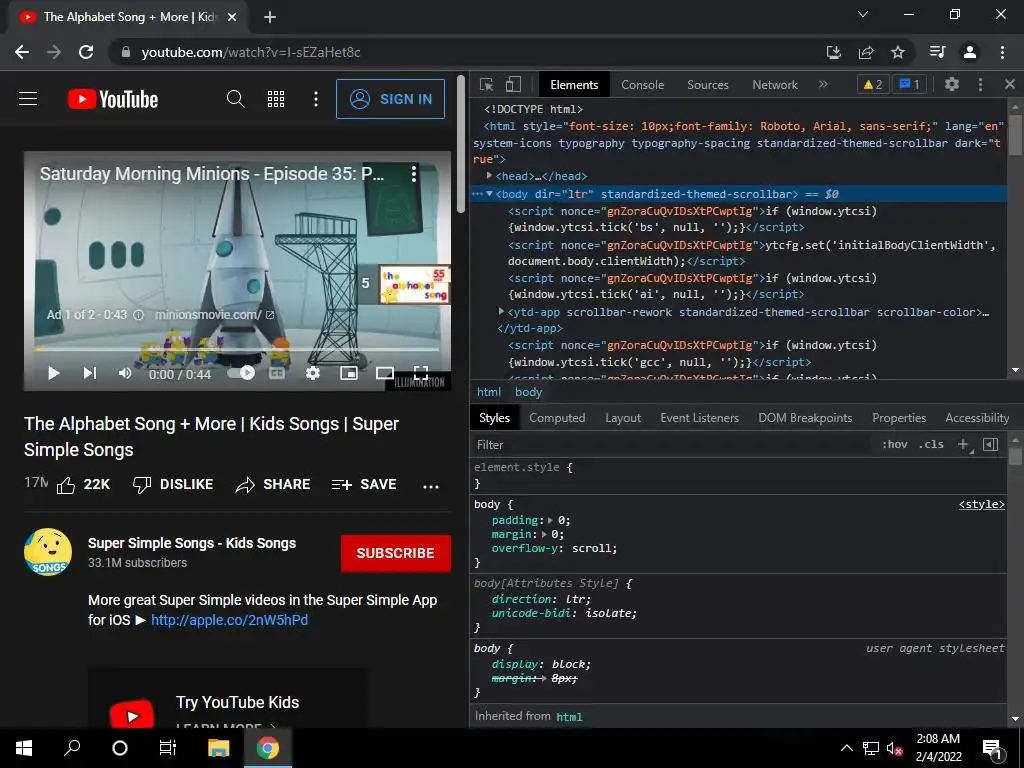Open the DevTools issues counter

point(909,84)
